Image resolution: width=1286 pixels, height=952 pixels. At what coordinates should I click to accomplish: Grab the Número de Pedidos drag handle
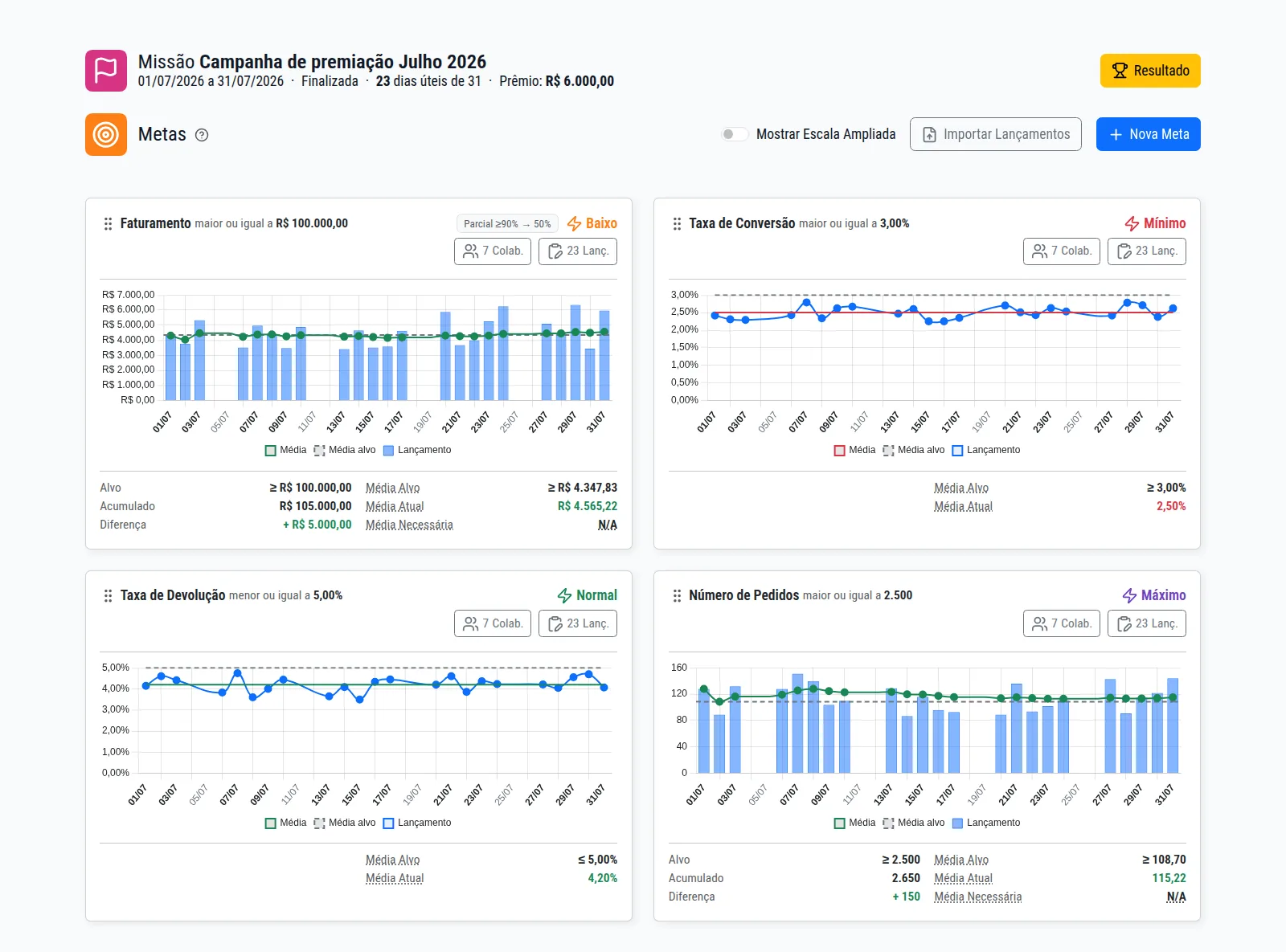[x=677, y=595]
